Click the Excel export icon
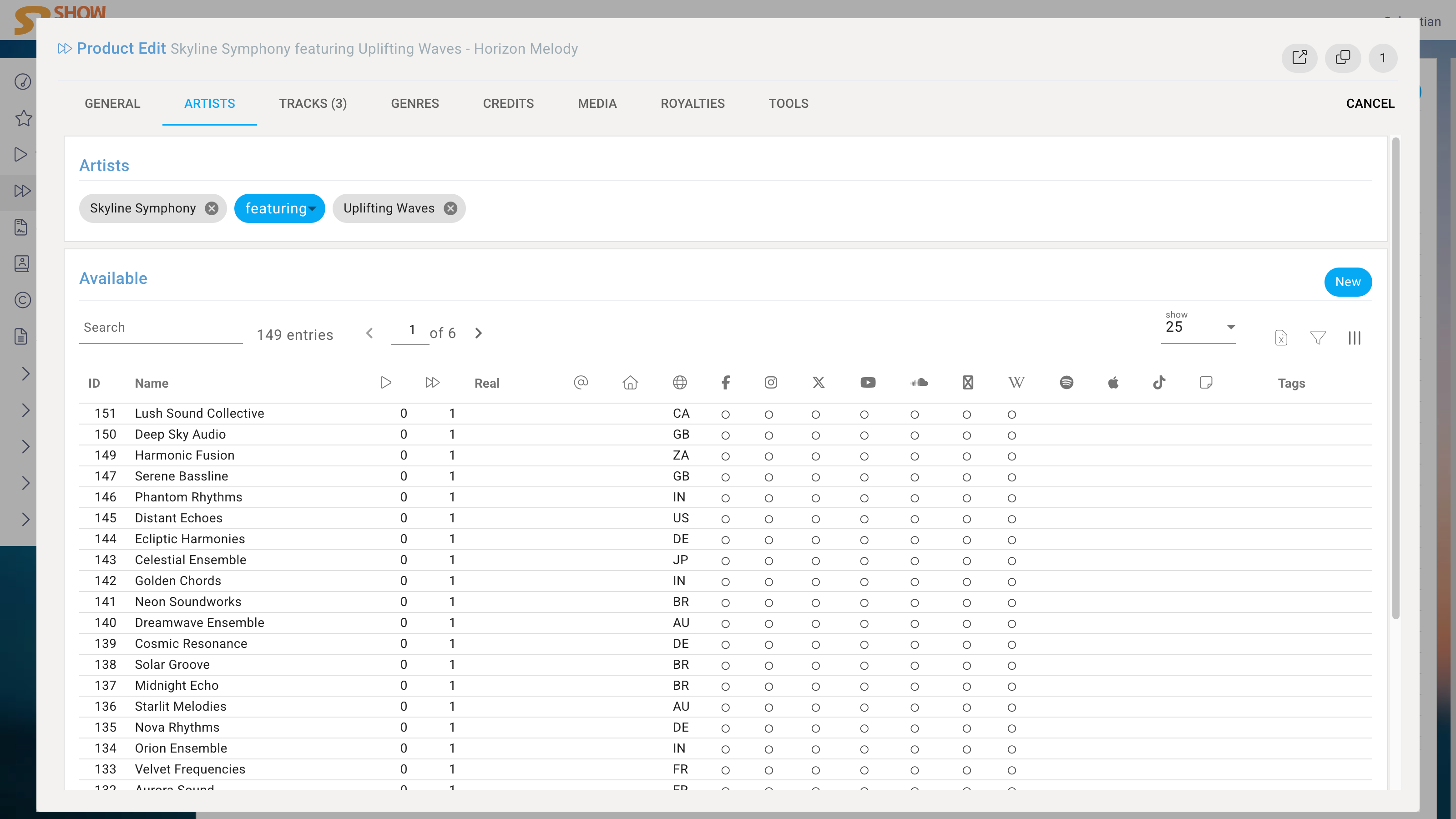 click(1281, 338)
